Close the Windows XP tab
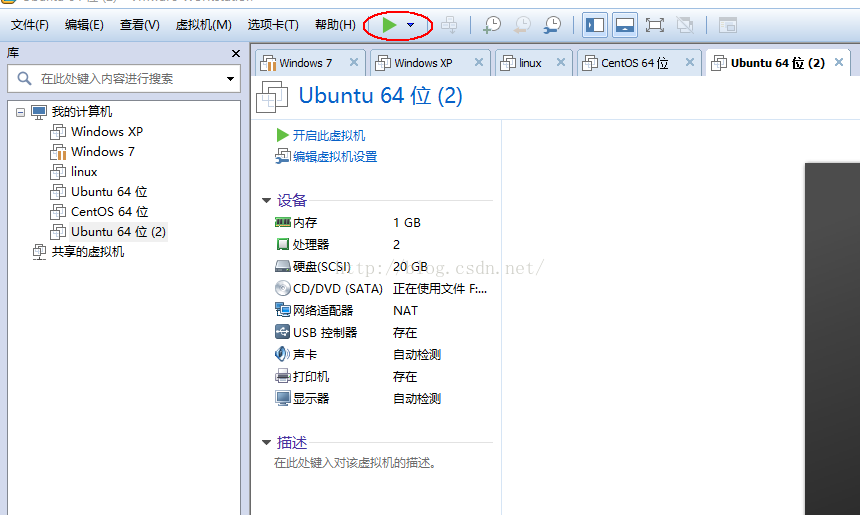Viewport: 860px width, 515px height. pos(479,62)
